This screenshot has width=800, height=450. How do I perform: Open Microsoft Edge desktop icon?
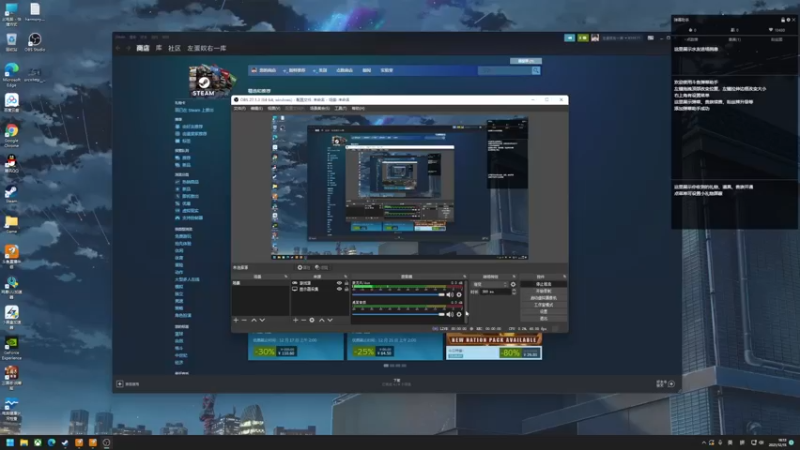tap(11, 74)
